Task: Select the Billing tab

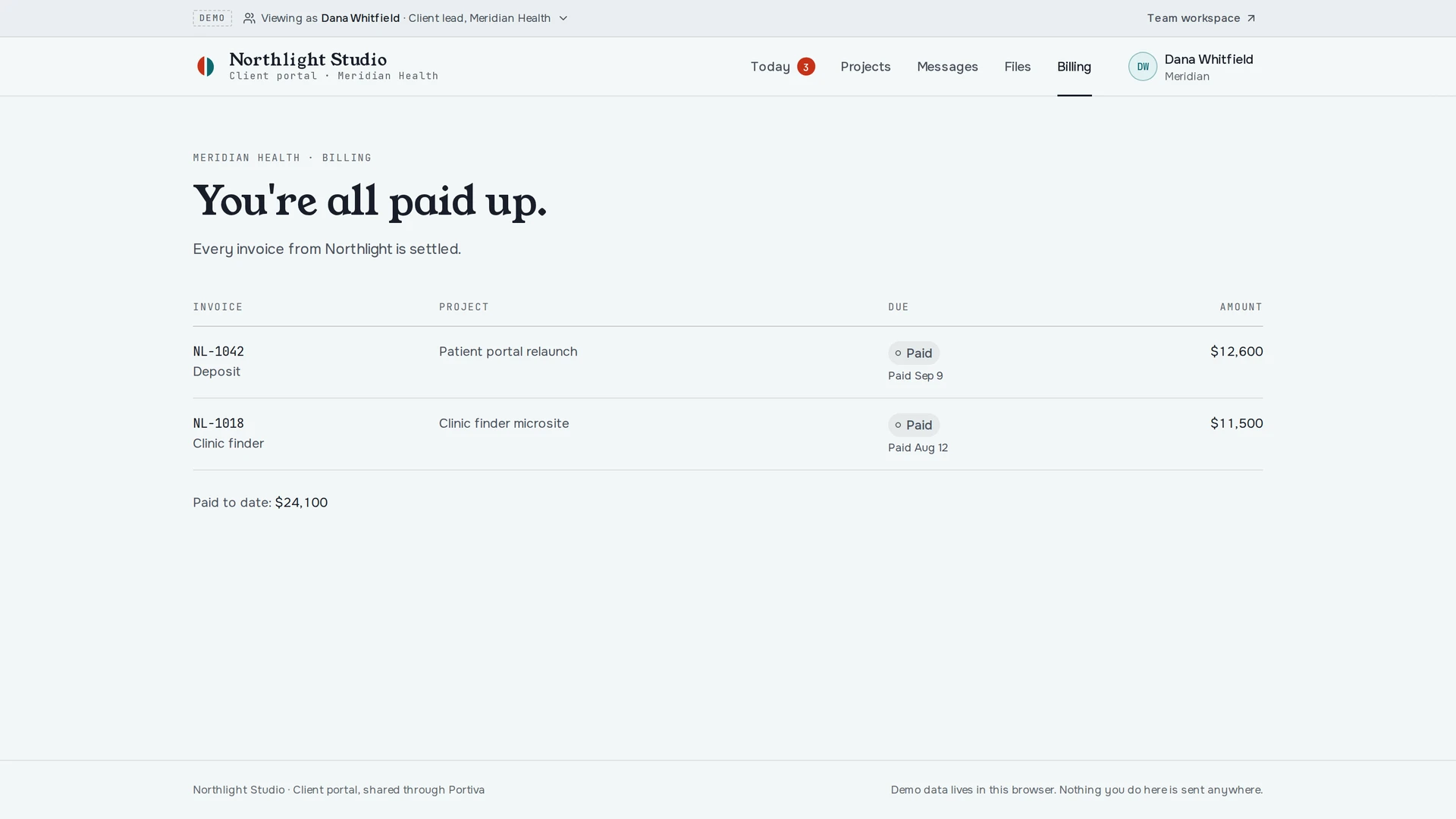Action: [1074, 67]
